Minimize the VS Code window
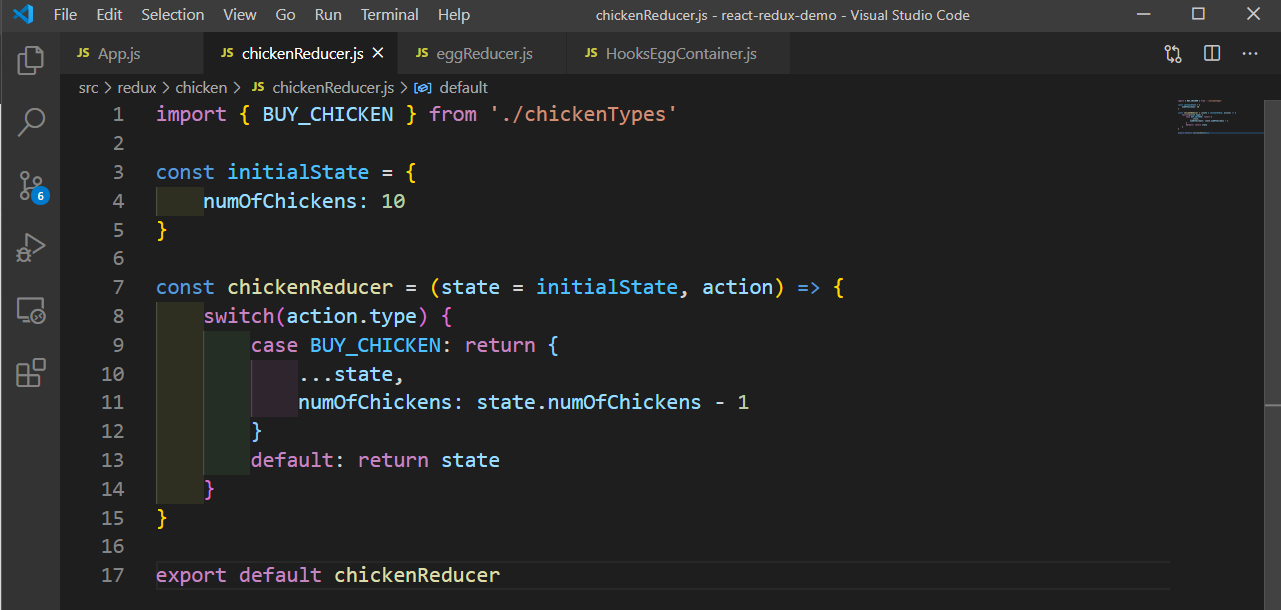 tap(1143, 14)
